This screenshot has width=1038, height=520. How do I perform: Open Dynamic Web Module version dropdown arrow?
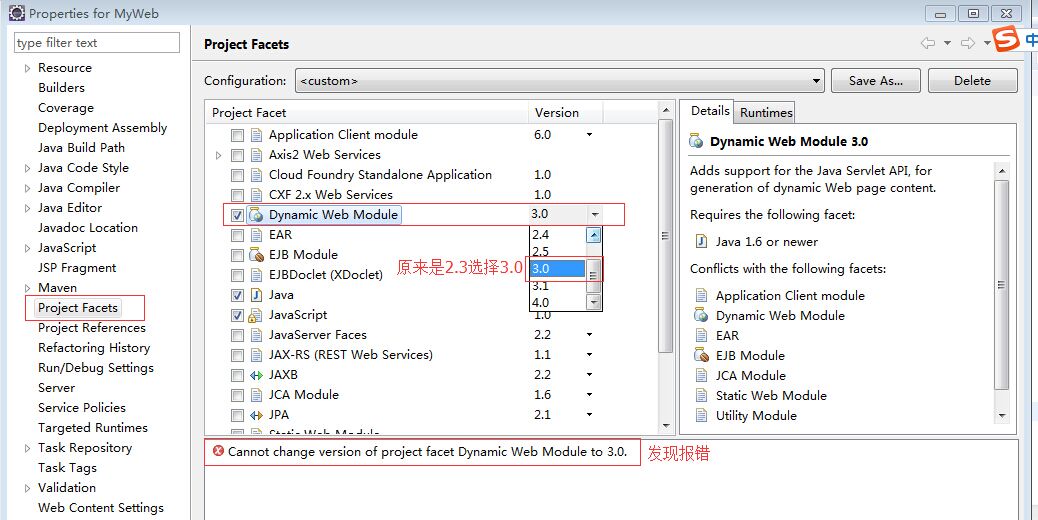click(x=594, y=214)
